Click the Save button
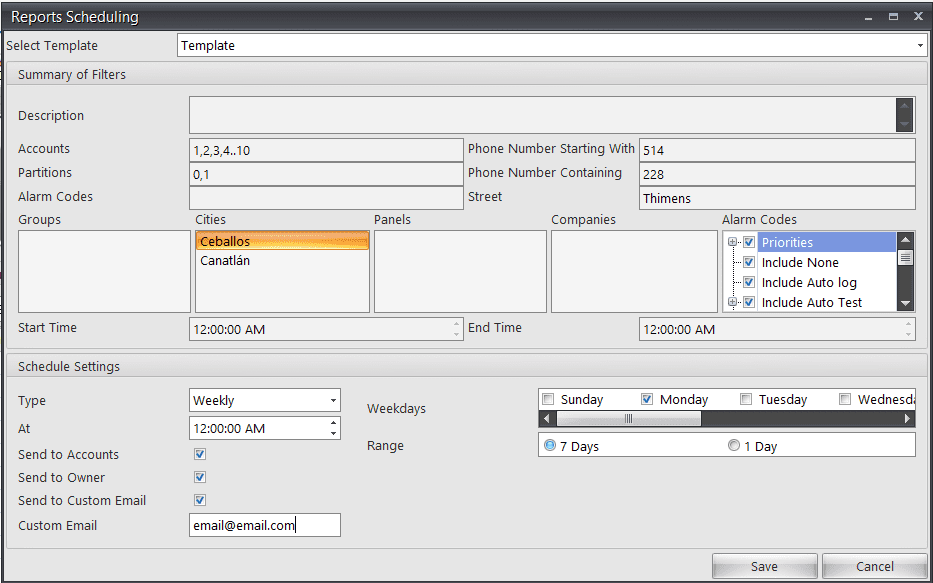The width and height of the screenshot is (933, 583). coord(765,565)
